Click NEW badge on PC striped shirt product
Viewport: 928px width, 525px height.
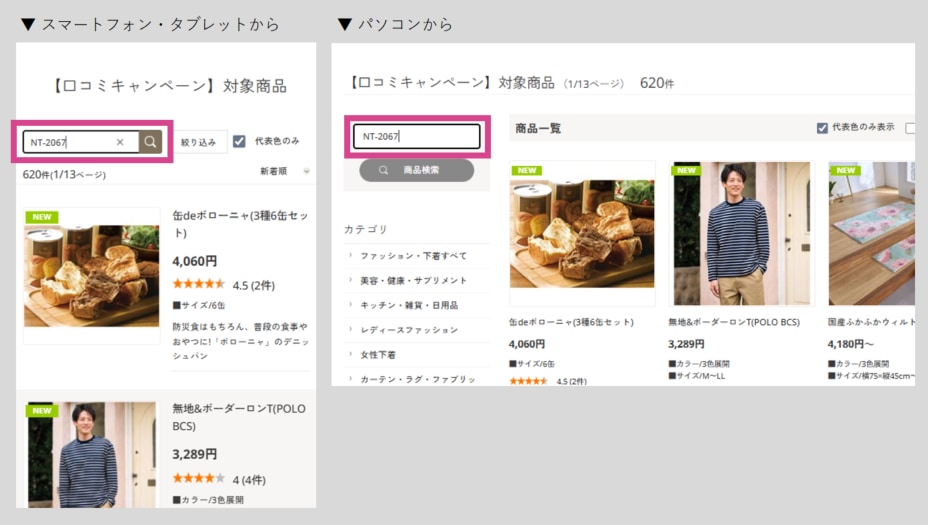click(x=686, y=170)
